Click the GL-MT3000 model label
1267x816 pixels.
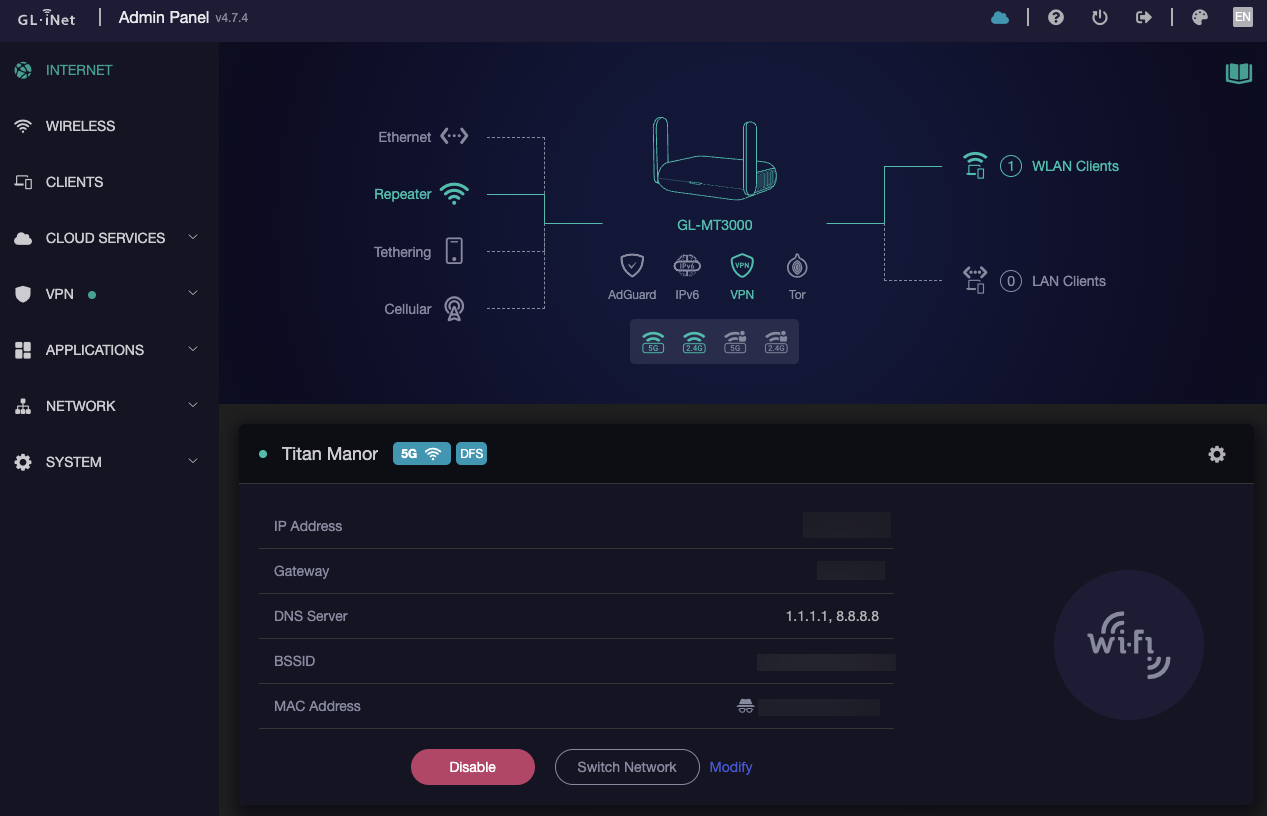coord(714,225)
